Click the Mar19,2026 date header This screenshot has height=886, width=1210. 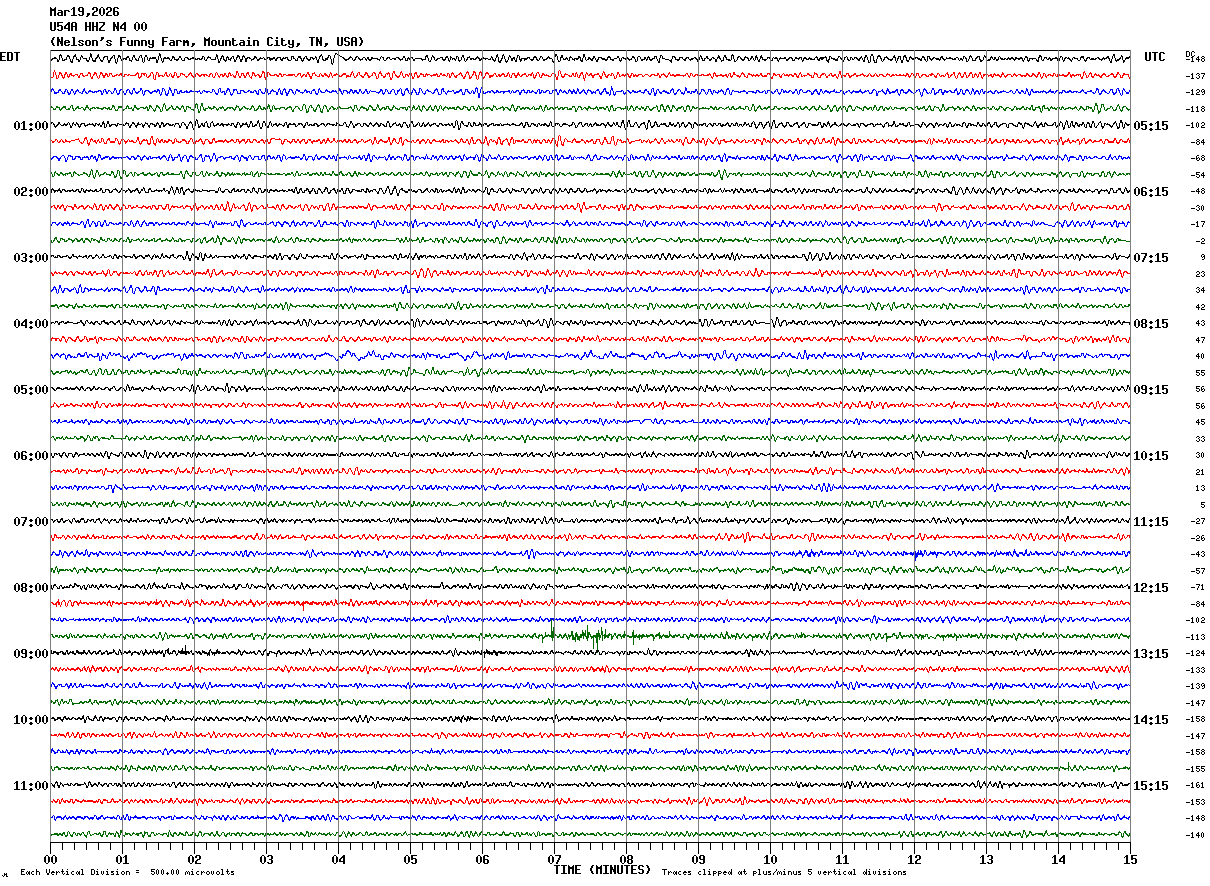(84, 12)
